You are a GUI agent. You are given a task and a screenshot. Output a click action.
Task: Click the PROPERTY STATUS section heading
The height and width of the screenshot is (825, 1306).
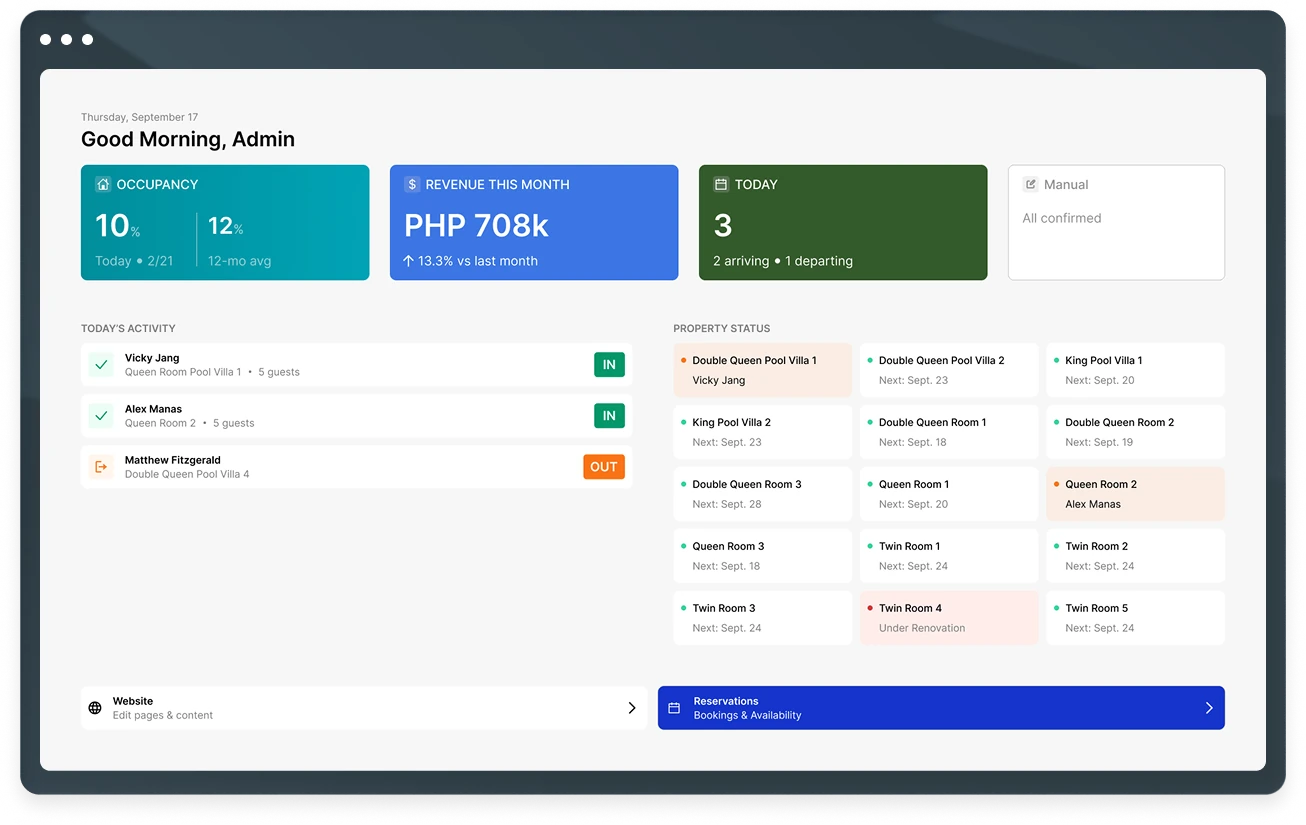722,328
